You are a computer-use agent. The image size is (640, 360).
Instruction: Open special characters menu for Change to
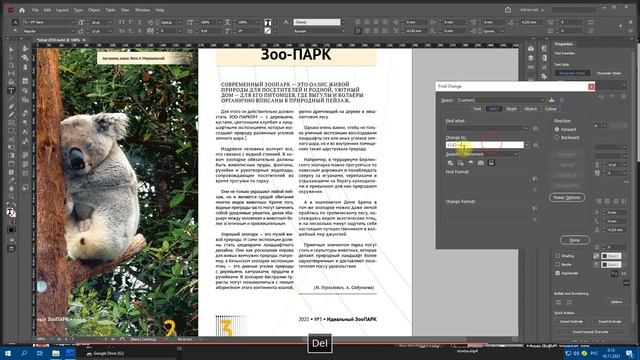[536, 145]
